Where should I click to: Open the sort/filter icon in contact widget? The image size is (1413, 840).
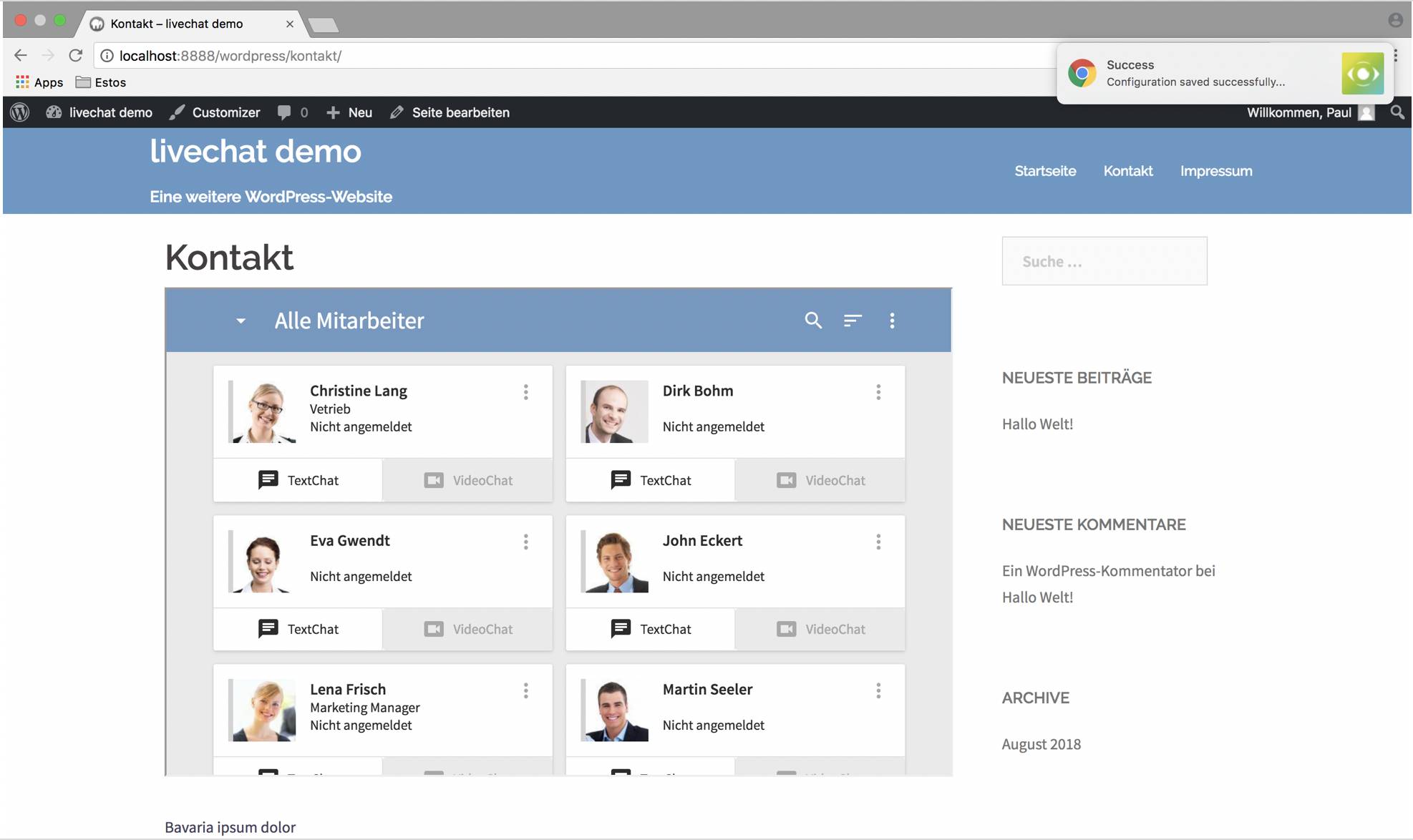click(x=852, y=321)
